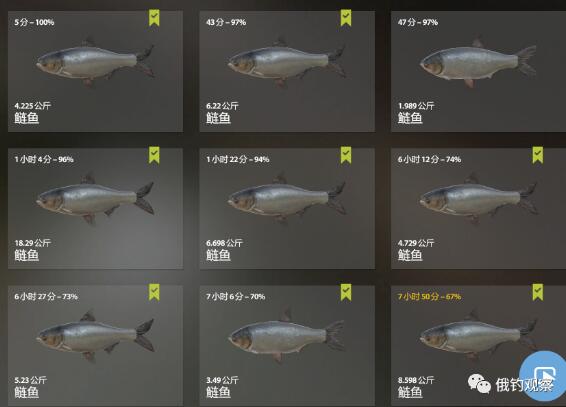
Task: Click the 俄钓观察 watermark text
Action: pos(524,385)
